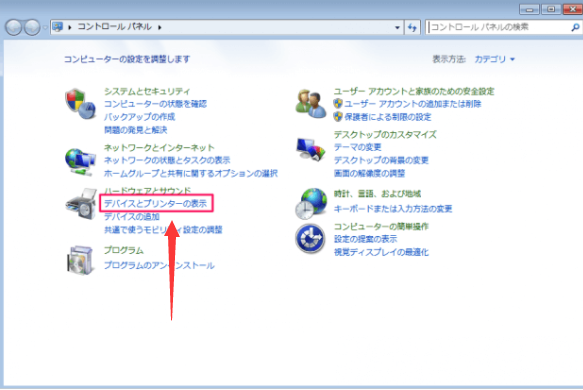The image size is (583, 390).
Task: Open ホームグループと共有に関するオプションの選択 link
Action: click(x=190, y=173)
